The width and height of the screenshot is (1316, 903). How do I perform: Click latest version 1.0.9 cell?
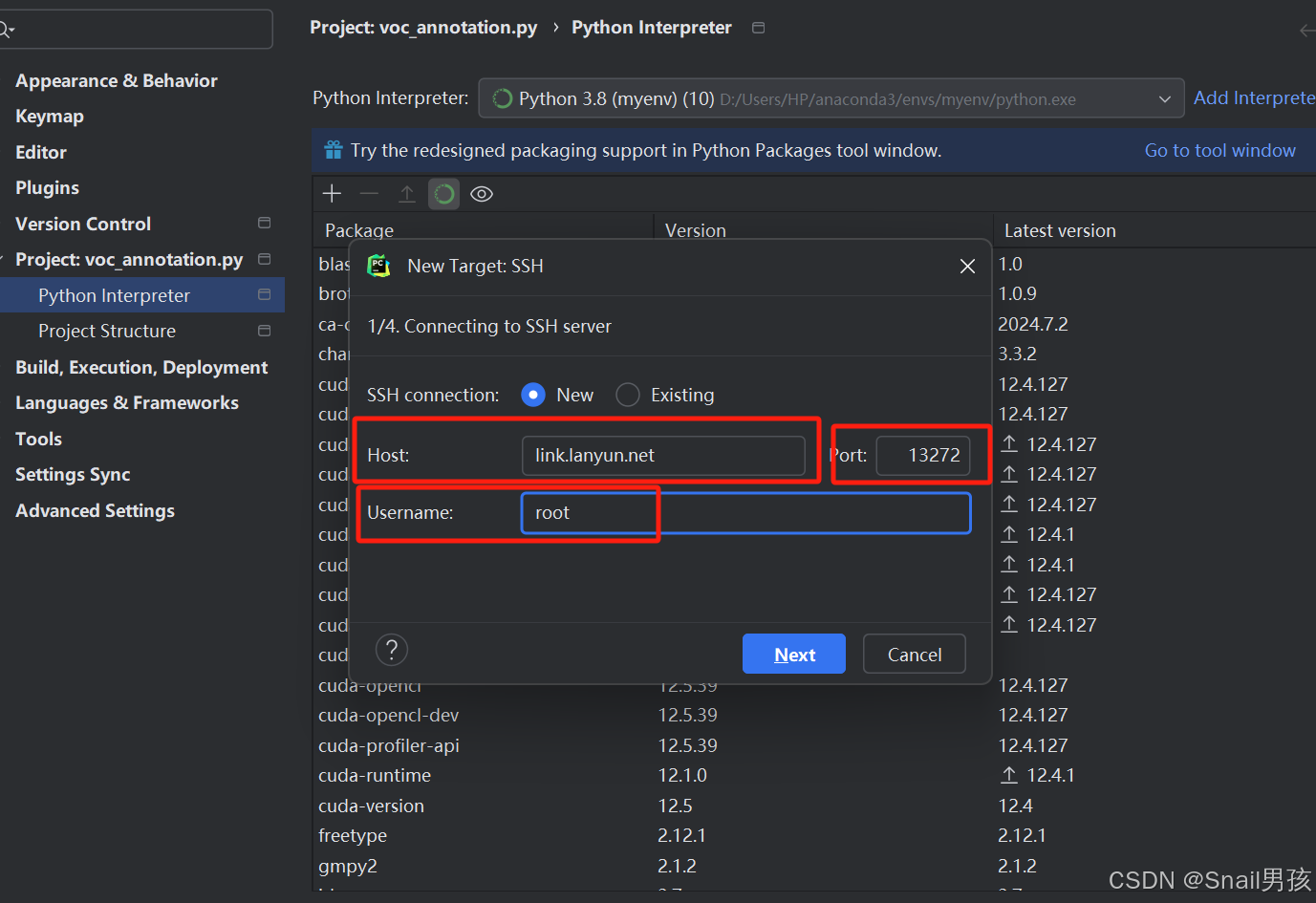coord(1017,293)
